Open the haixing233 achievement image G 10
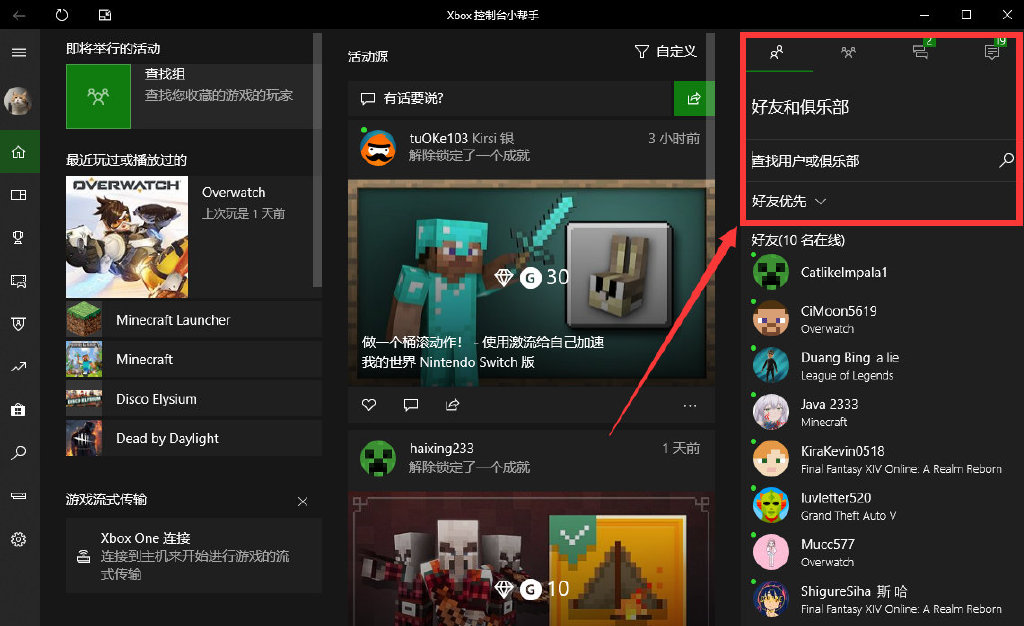Image resolution: width=1024 pixels, height=626 pixels. [532, 559]
